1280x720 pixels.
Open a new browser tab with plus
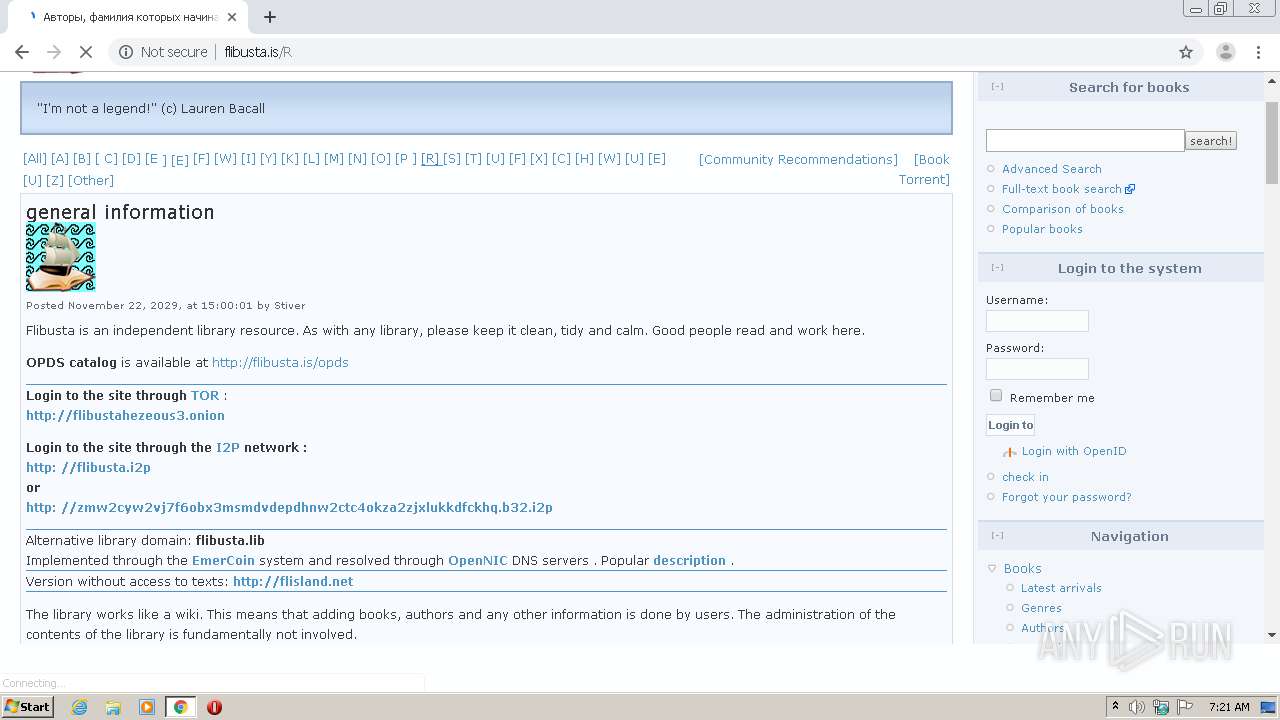coord(270,17)
